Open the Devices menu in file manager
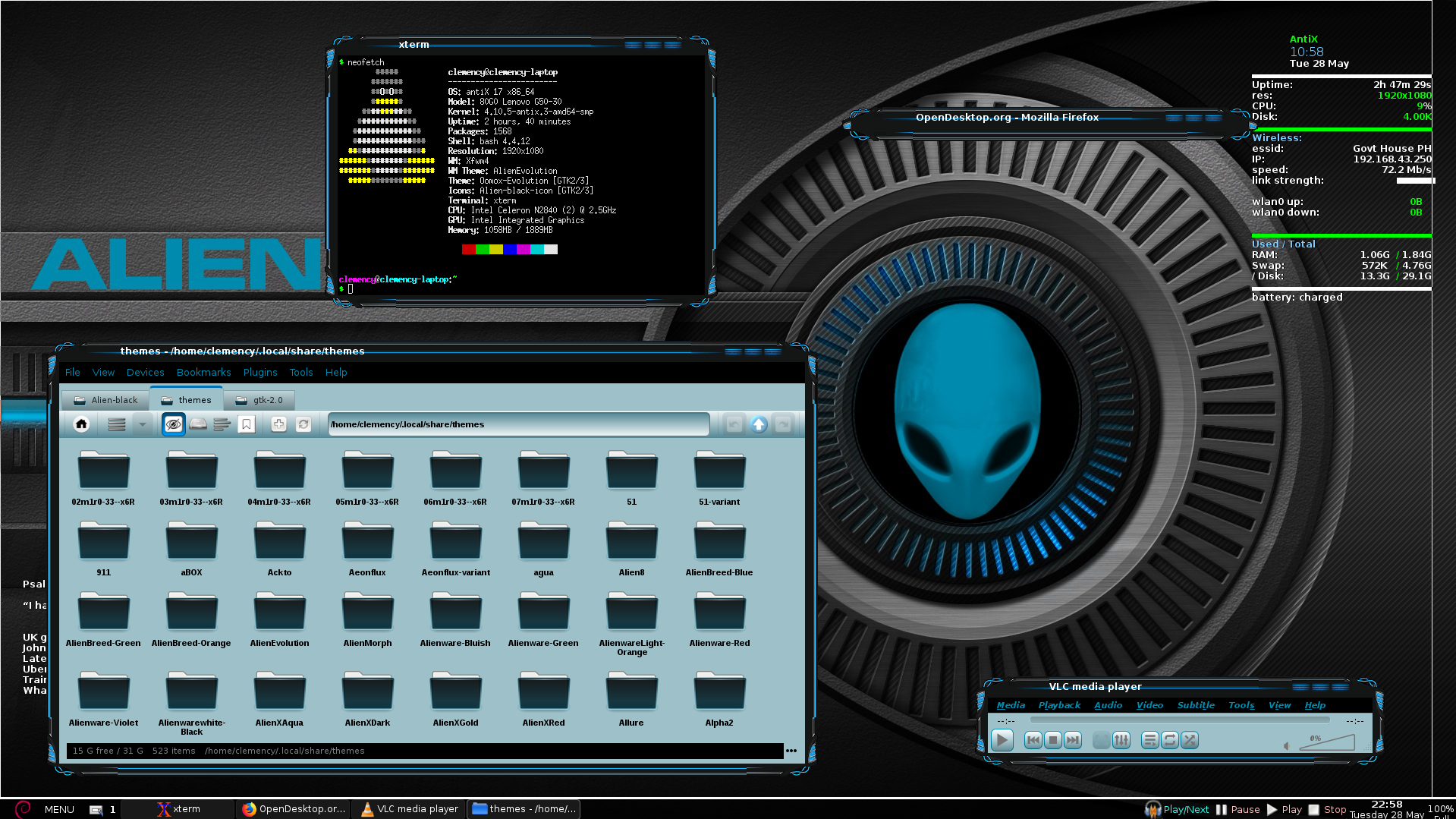Screen dimensions: 1456x819 [146, 372]
